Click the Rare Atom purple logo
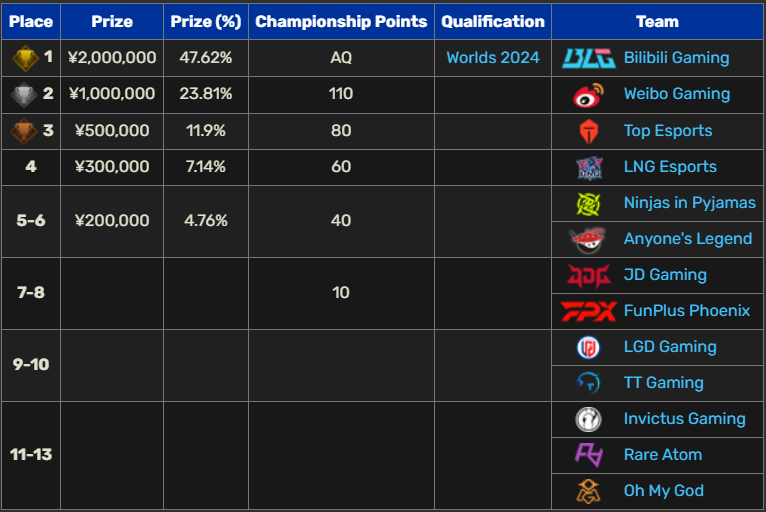 pos(589,455)
